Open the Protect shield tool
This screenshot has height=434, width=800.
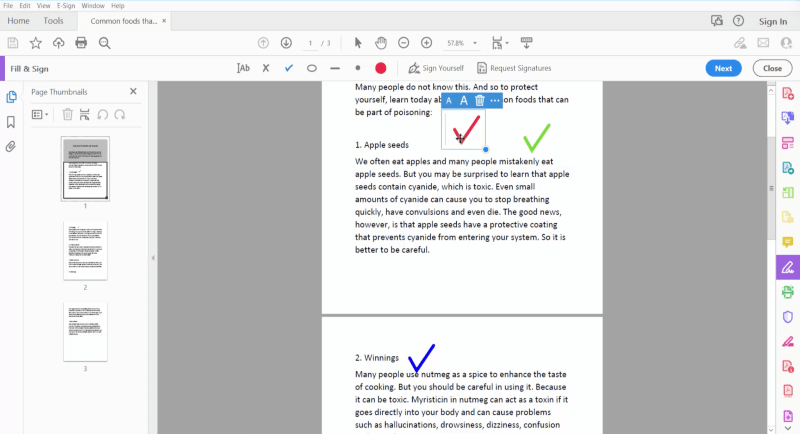pos(788,317)
